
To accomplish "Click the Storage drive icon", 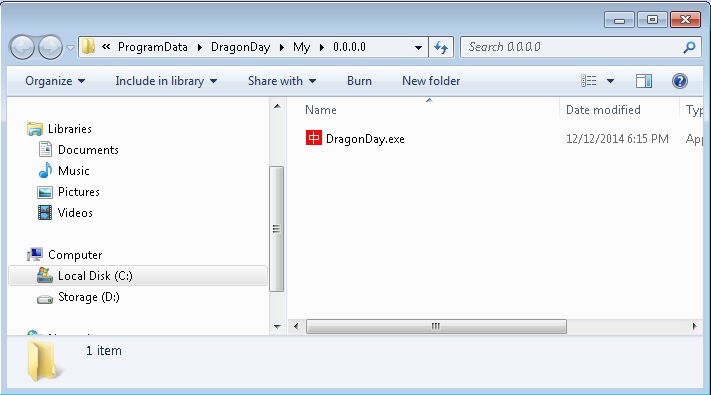I will coord(45,299).
